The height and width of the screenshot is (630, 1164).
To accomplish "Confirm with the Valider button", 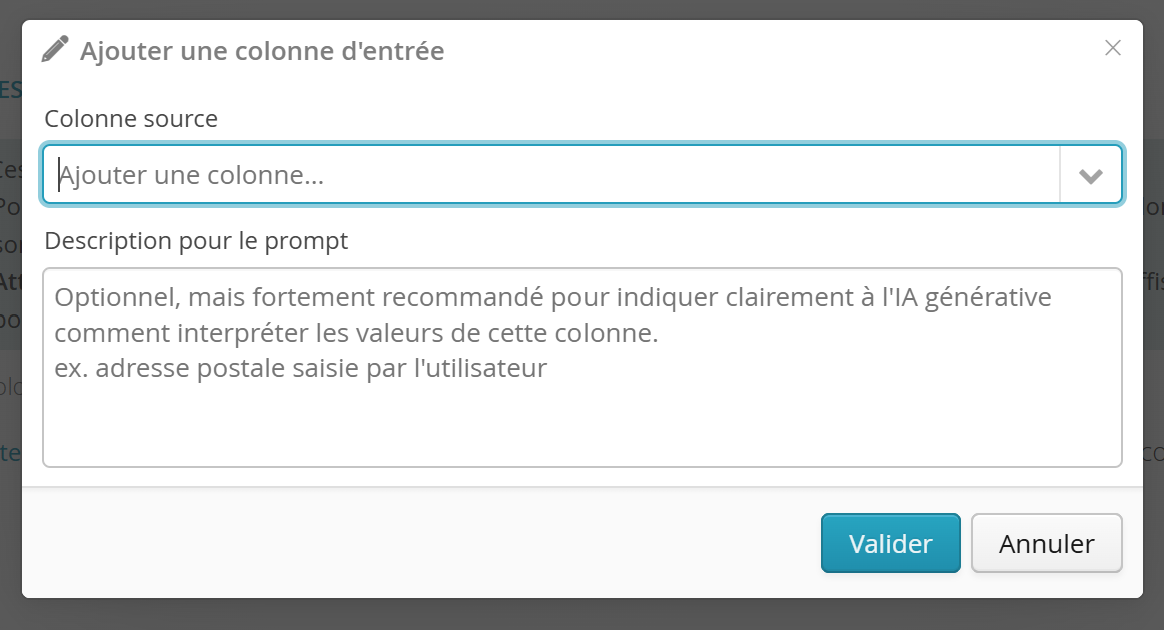I will pos(890,543).
